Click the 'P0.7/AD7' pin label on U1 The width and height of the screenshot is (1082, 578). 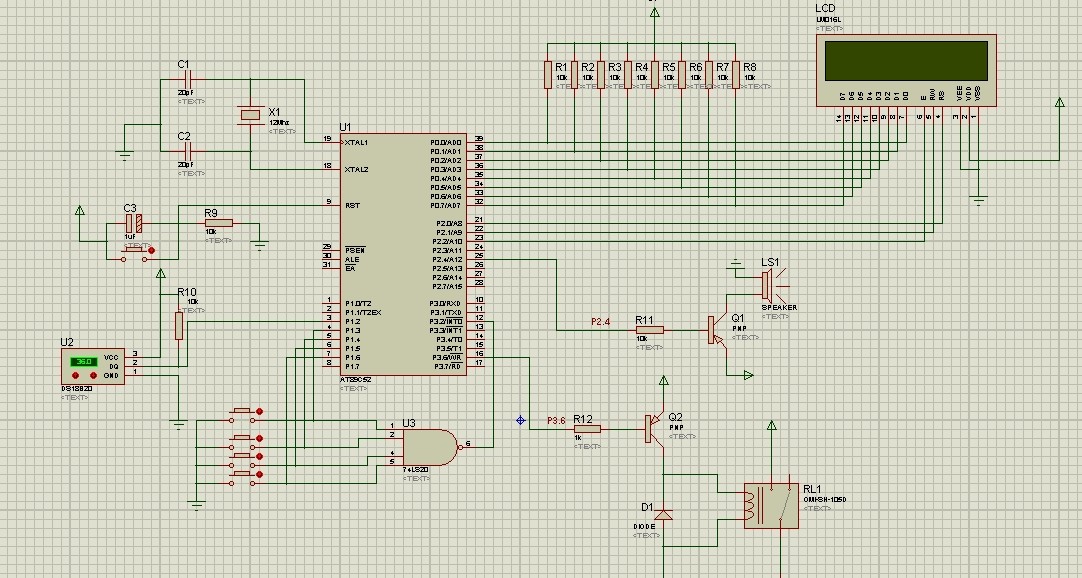[x=446, y=206]
